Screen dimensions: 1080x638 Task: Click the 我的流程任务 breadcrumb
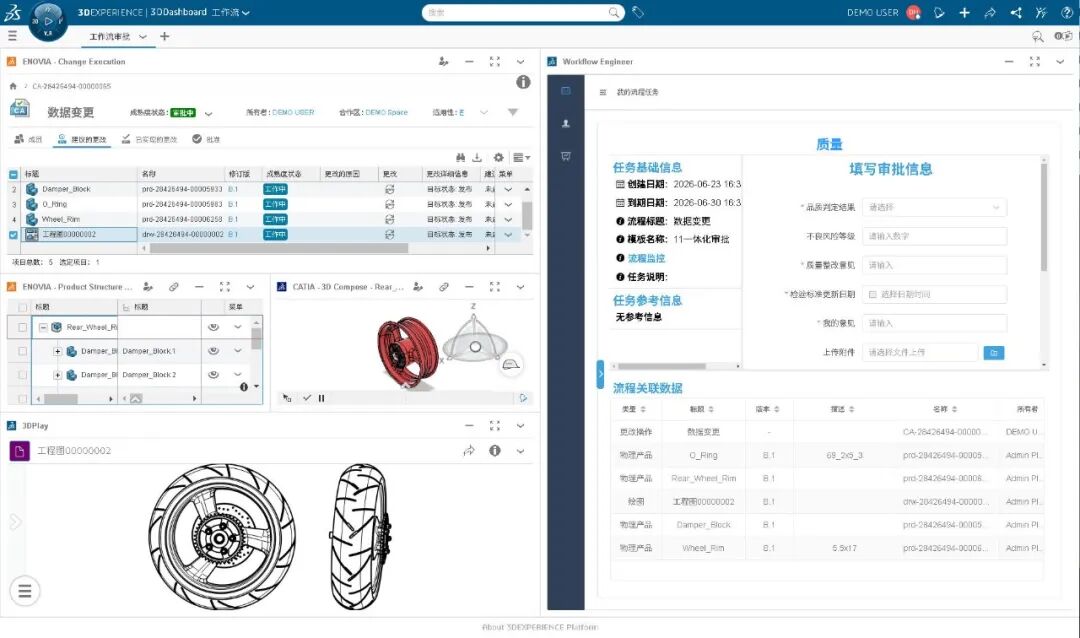pyautogui.click(x=637, y=92)
